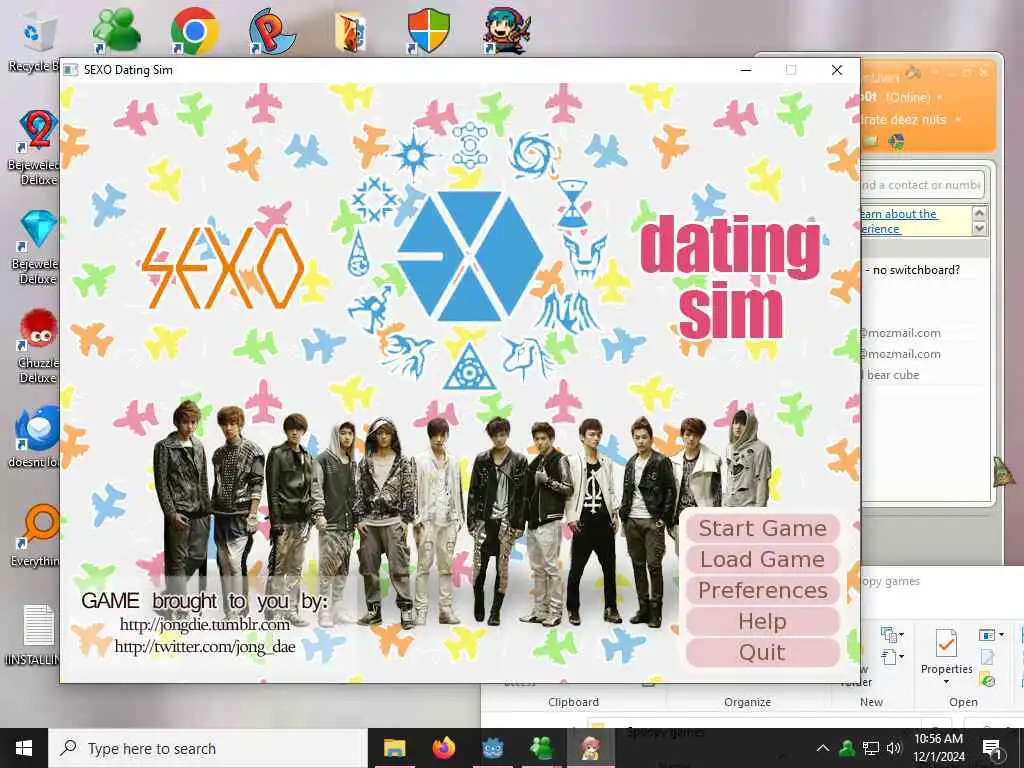The height and width of the screenshot is (768, 1024).
Task: Launch the Messenger desktop shortcut
Action: [116, 31]
